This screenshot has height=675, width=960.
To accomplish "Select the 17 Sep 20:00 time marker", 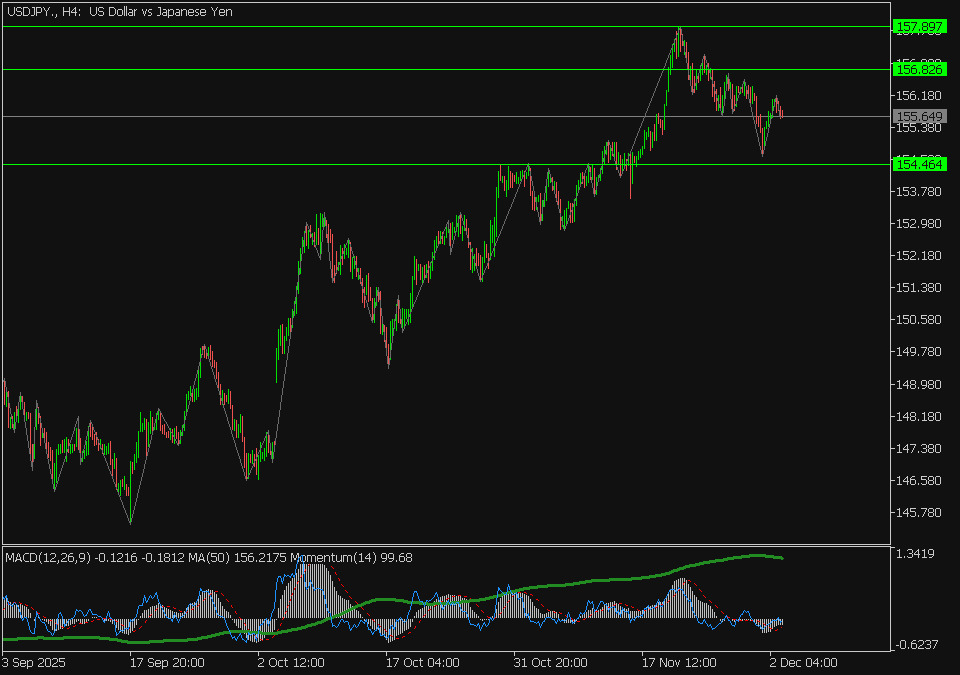I will (167, 662).
